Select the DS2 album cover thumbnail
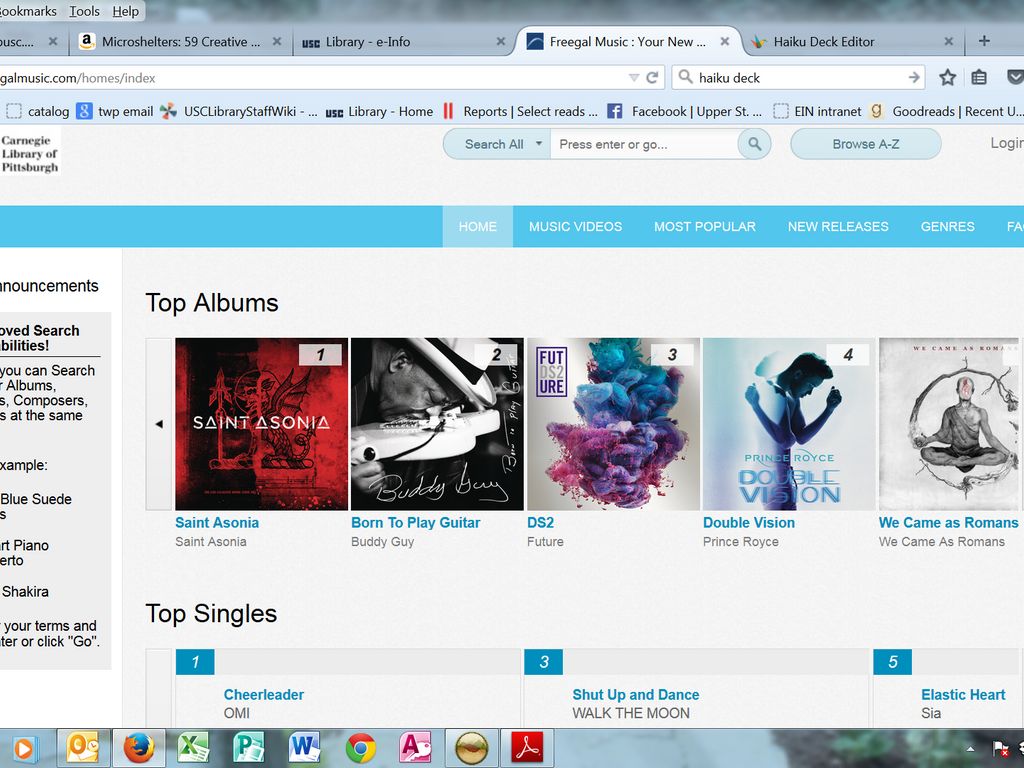The width and height of the screenshot is (1024, 768). click(612, 424)
